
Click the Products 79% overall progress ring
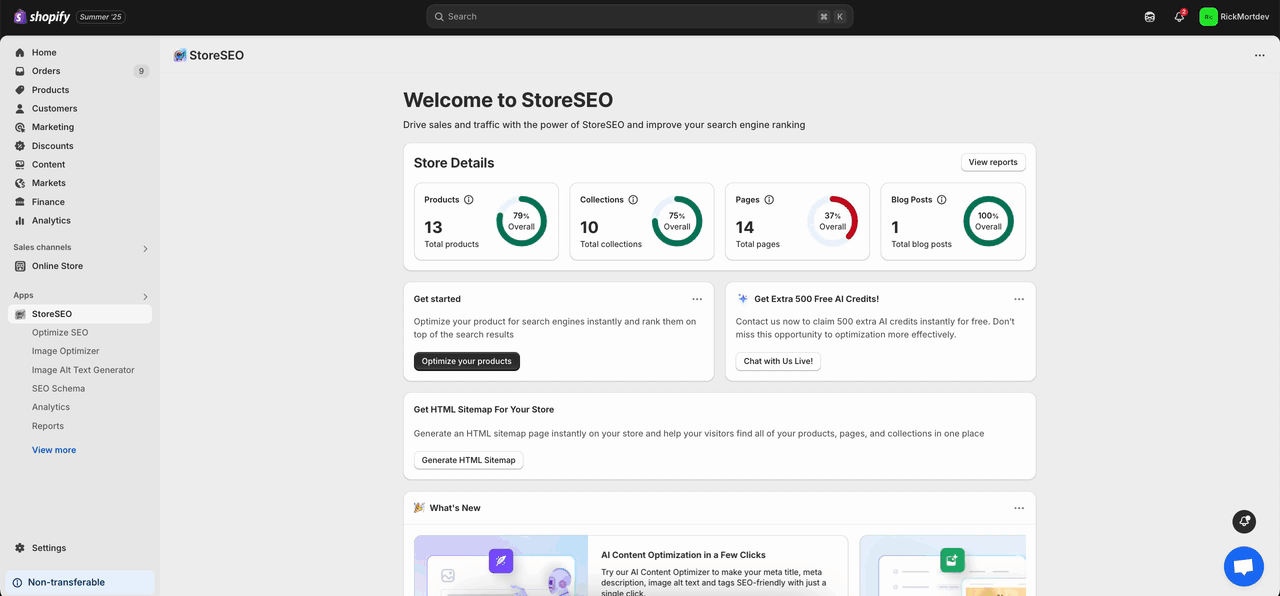click(x=521, y=221)
